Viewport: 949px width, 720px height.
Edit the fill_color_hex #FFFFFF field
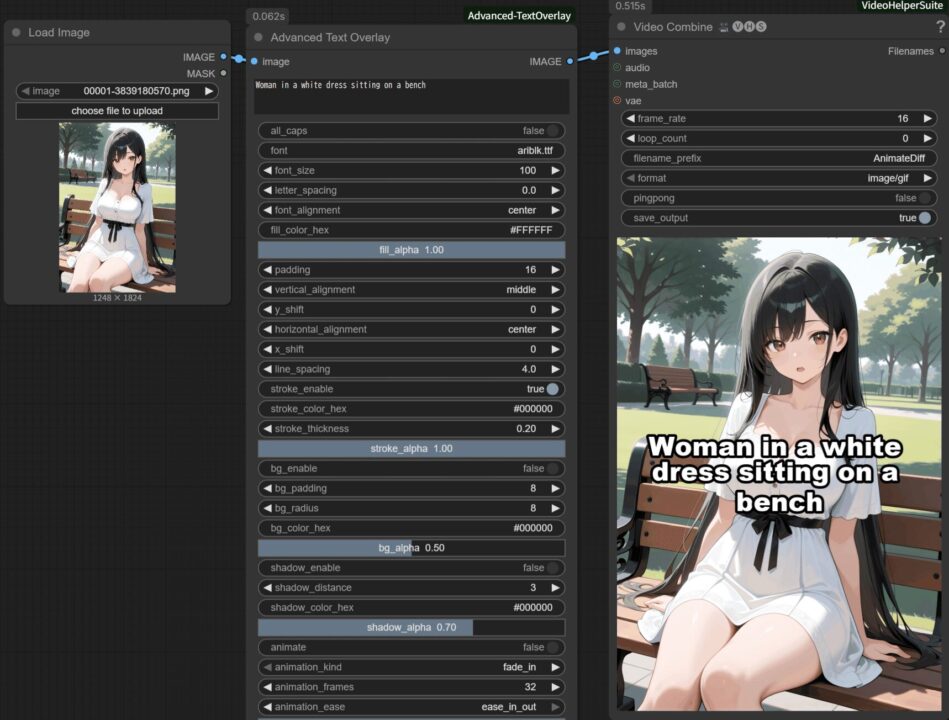pos(412,230)
